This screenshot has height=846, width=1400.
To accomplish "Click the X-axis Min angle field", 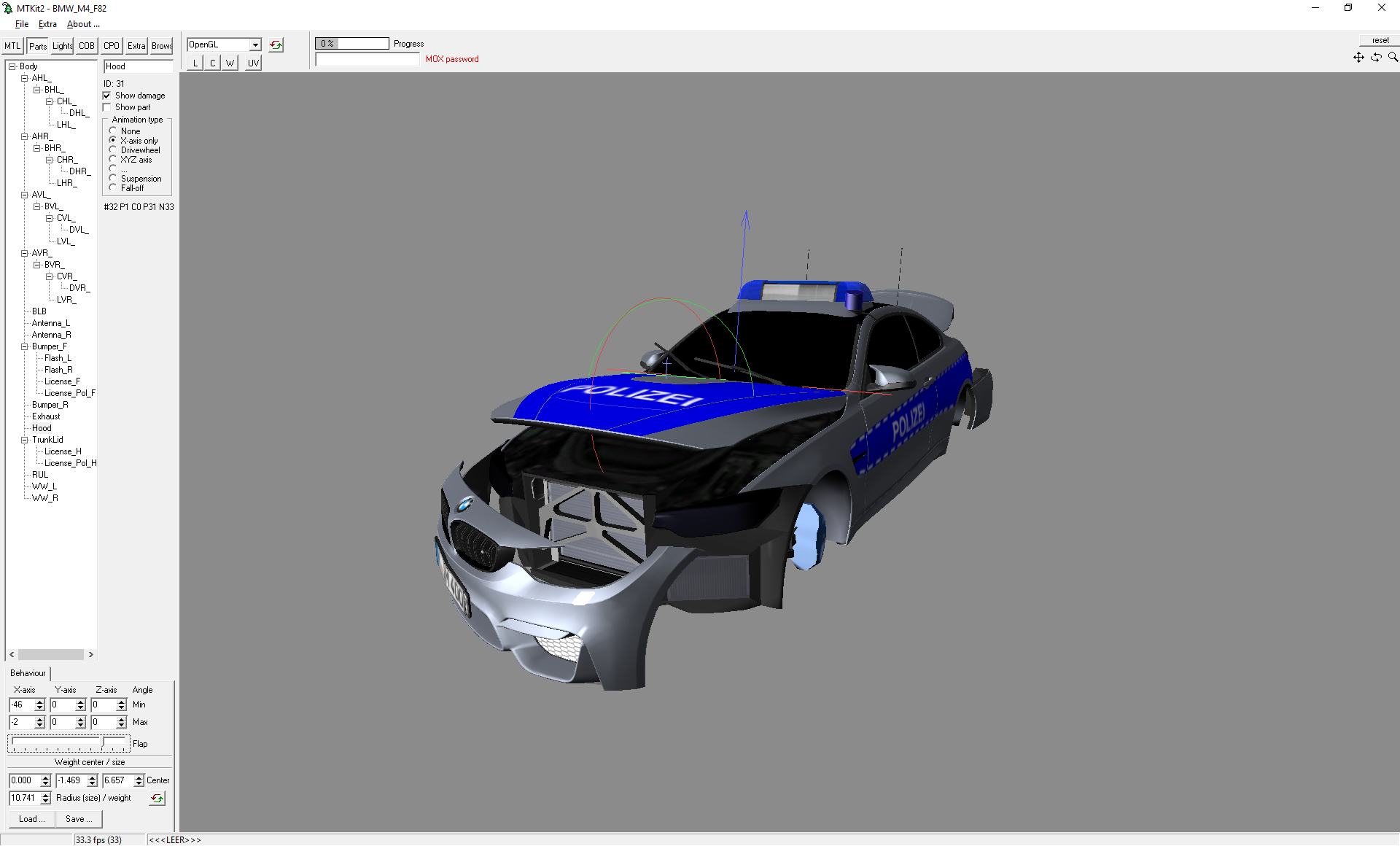I will 22,705.
